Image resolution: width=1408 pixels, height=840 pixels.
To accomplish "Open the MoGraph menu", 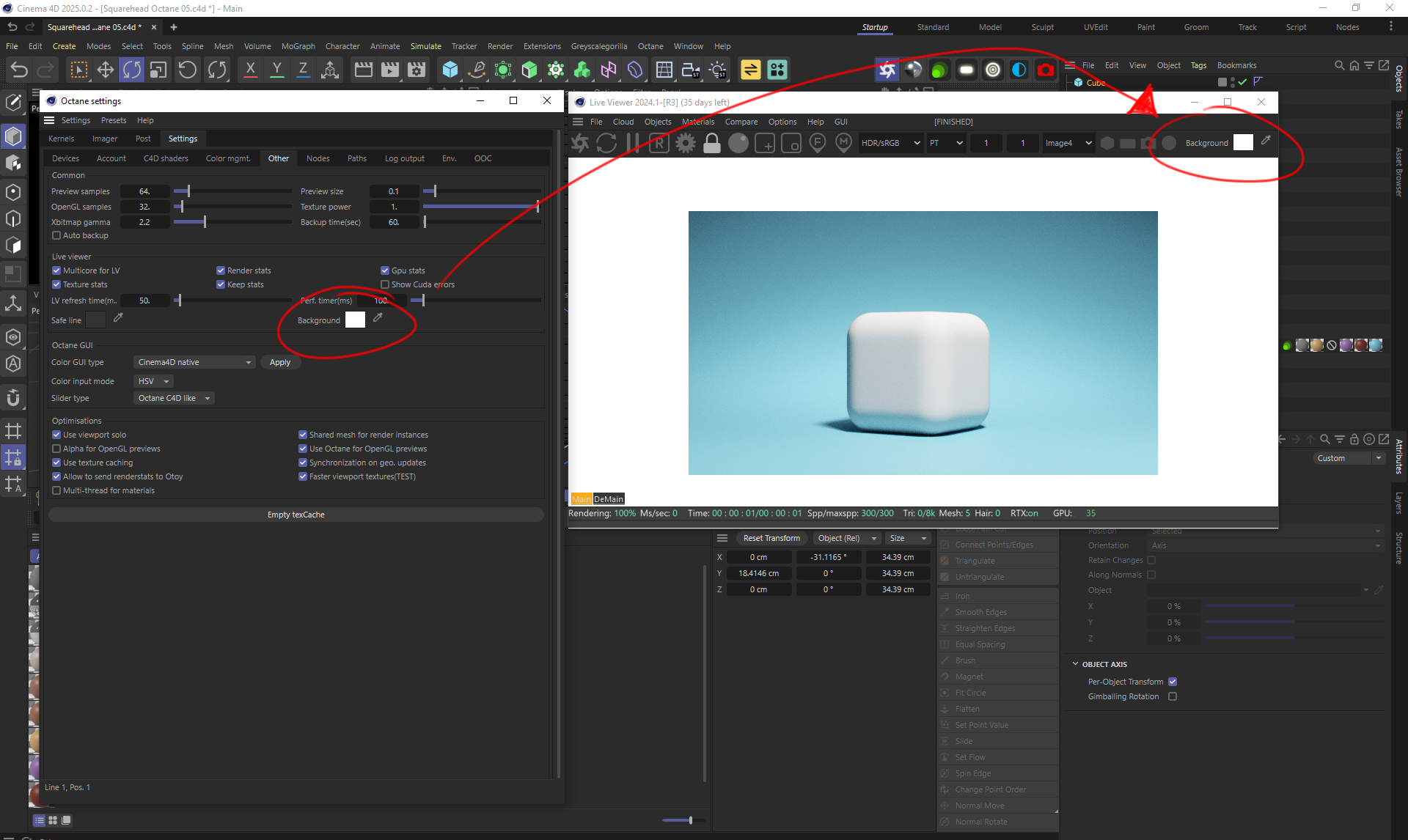I will click(298, 46).
